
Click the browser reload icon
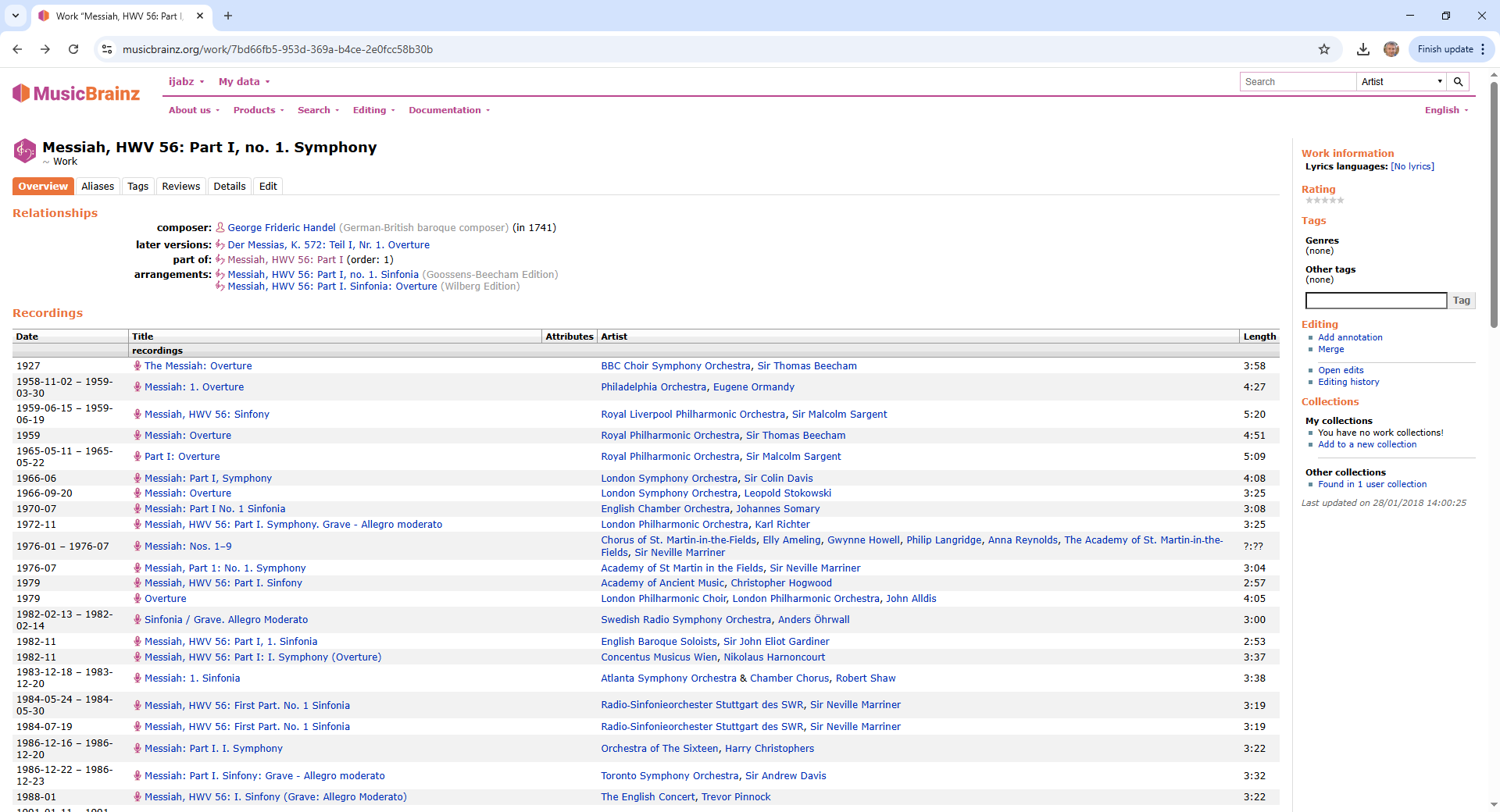pyautogui.click(x=73, y=49)
